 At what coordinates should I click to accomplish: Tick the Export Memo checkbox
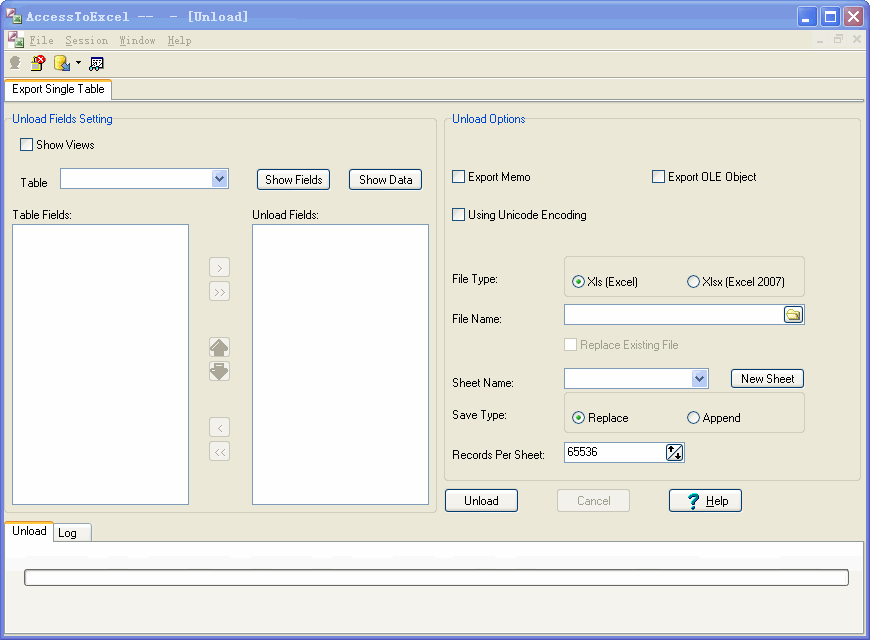(458, 177)
